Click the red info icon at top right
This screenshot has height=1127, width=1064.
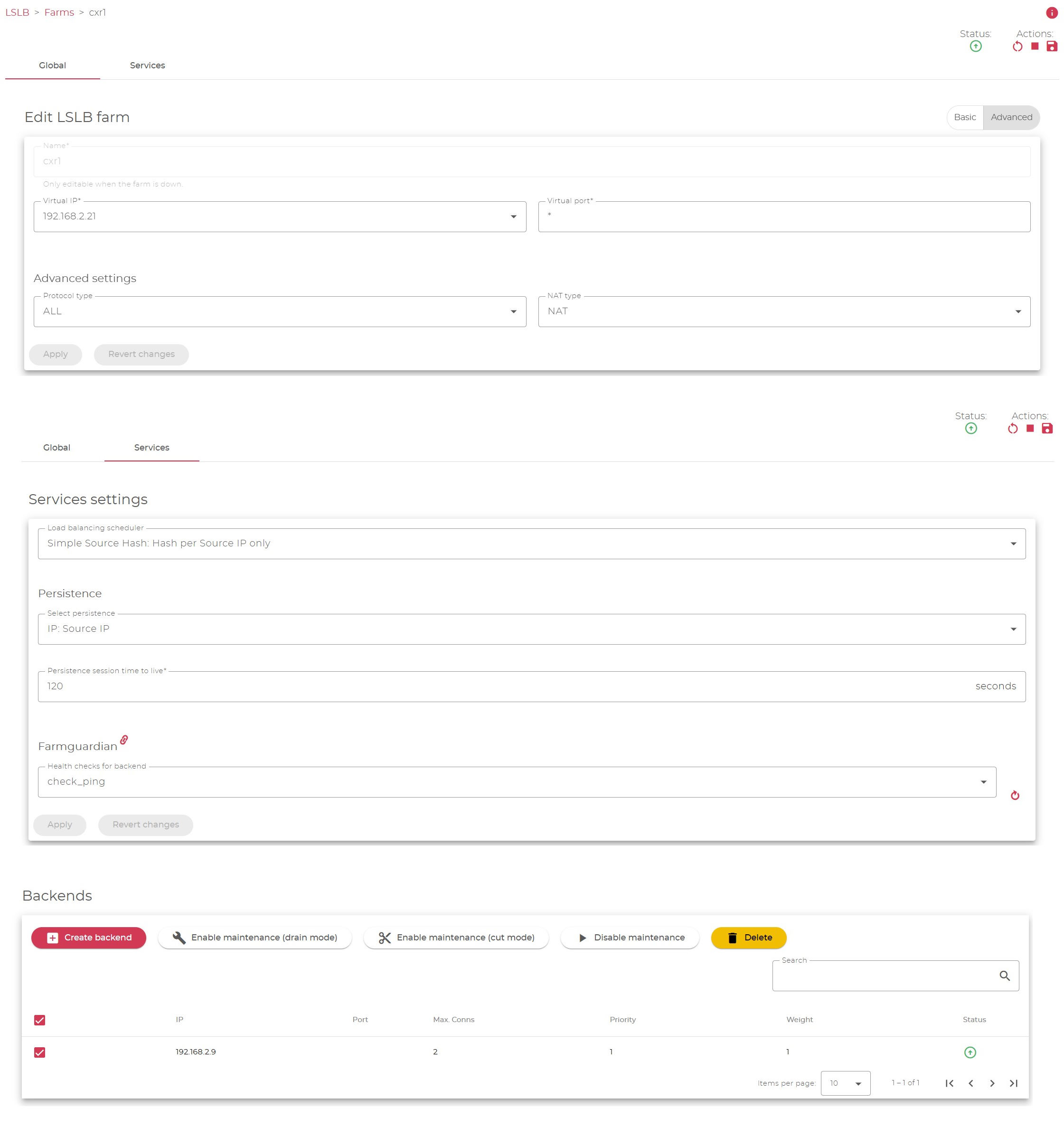[x=1052, y=12]
